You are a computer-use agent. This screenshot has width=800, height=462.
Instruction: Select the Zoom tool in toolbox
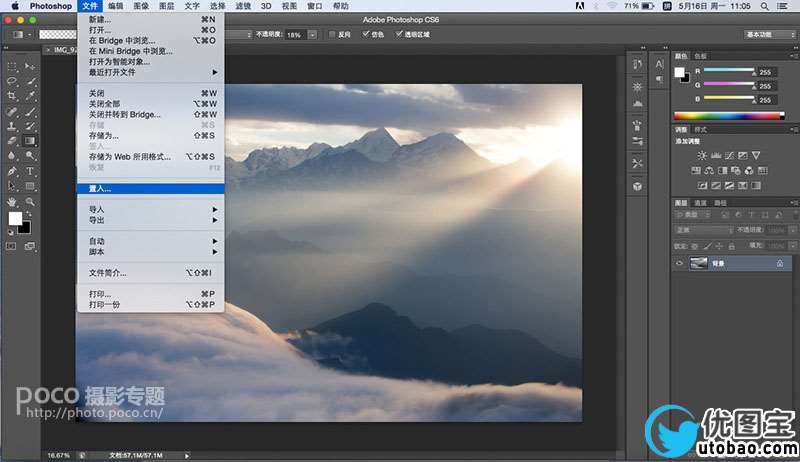coord(30,202)
